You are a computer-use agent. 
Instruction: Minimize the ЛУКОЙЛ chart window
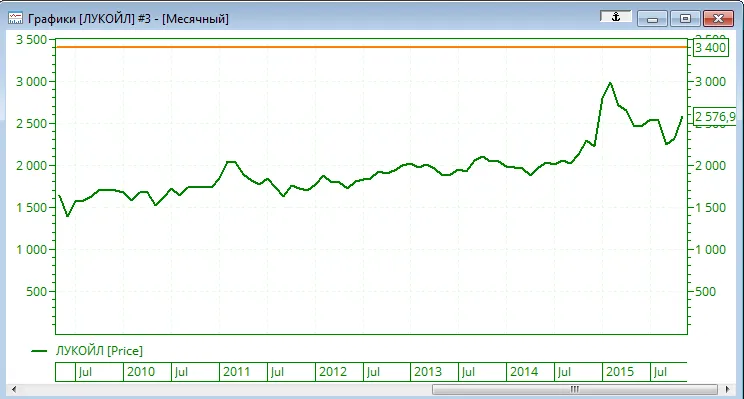coord(652,19)
